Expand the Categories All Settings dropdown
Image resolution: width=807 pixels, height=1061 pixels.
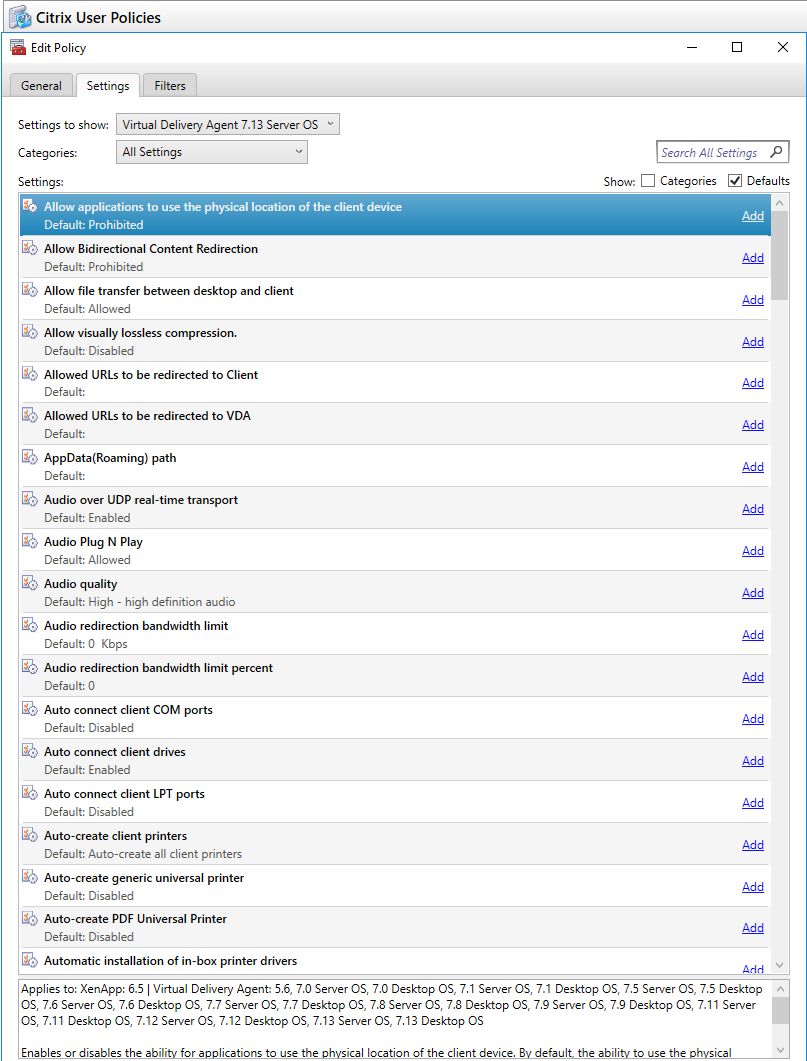[x=212, y=152]
